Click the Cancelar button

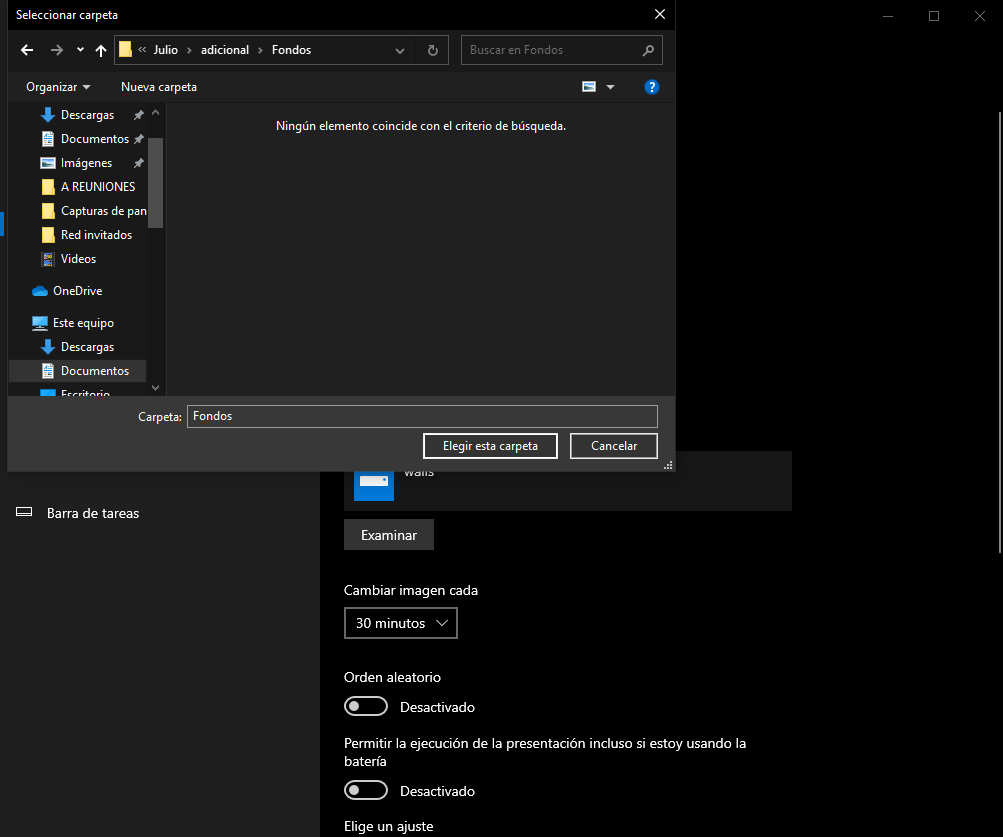(x=614, y=446)
